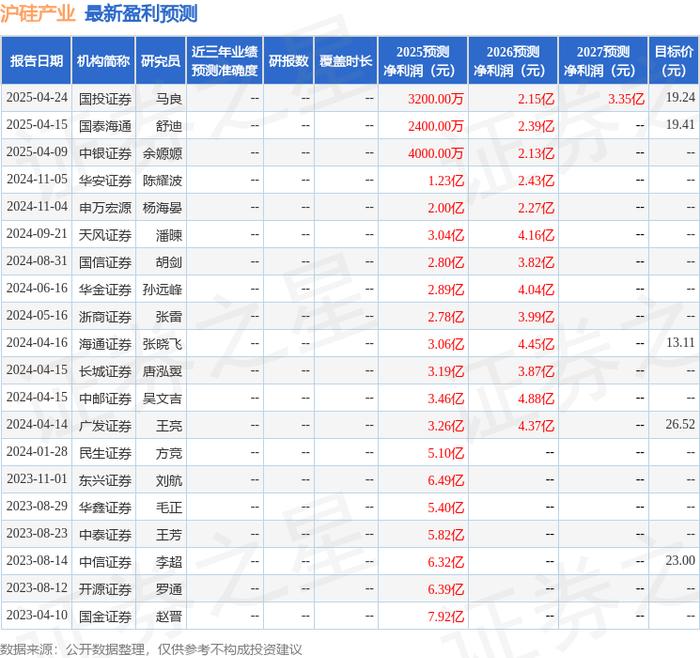The image size is (700, 658).
Task: Click the 5.10亿 forecast value
Action: pos(446,453)
